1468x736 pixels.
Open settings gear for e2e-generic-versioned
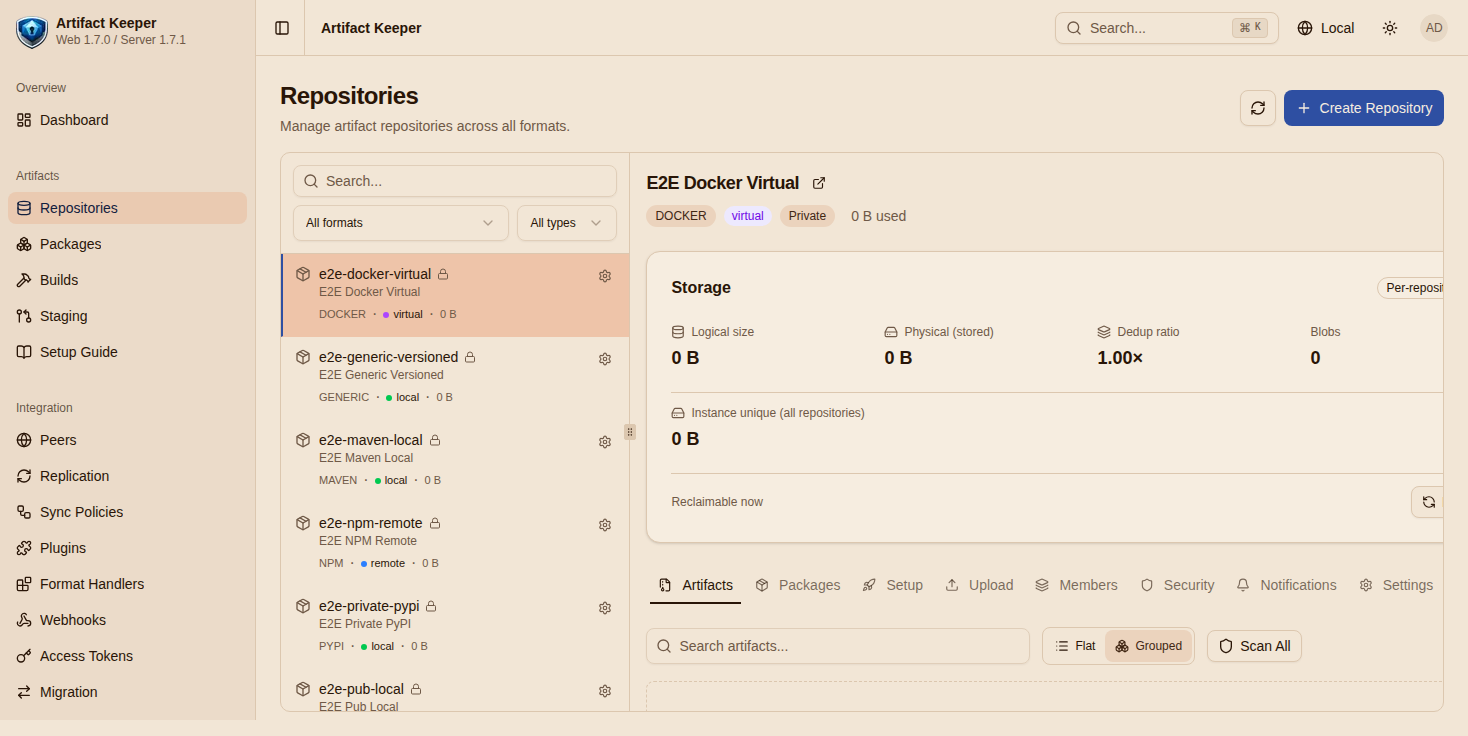pyautogui.click(x=605, y=359)
